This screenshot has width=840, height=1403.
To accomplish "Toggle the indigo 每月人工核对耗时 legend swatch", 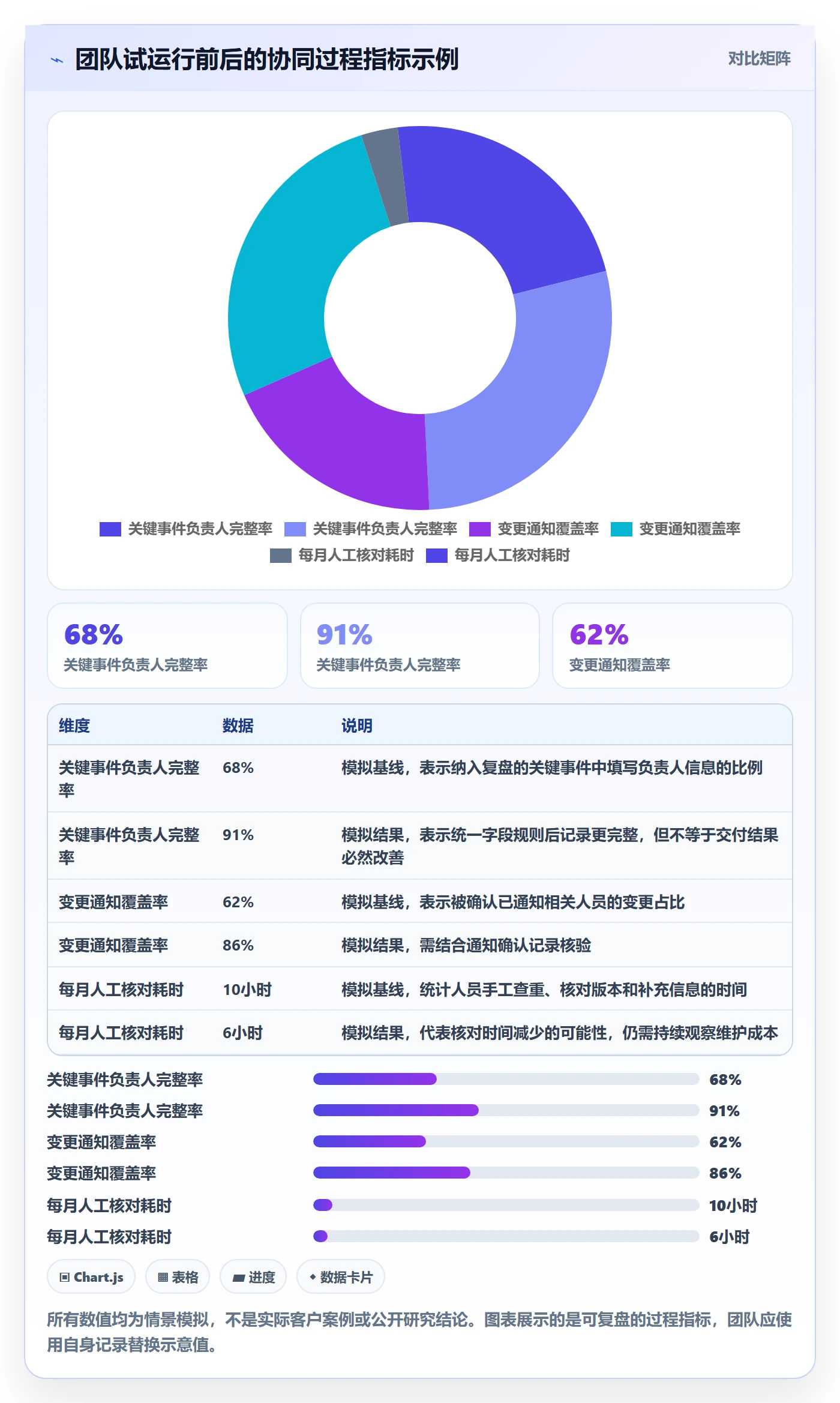I will click(437, 556).
